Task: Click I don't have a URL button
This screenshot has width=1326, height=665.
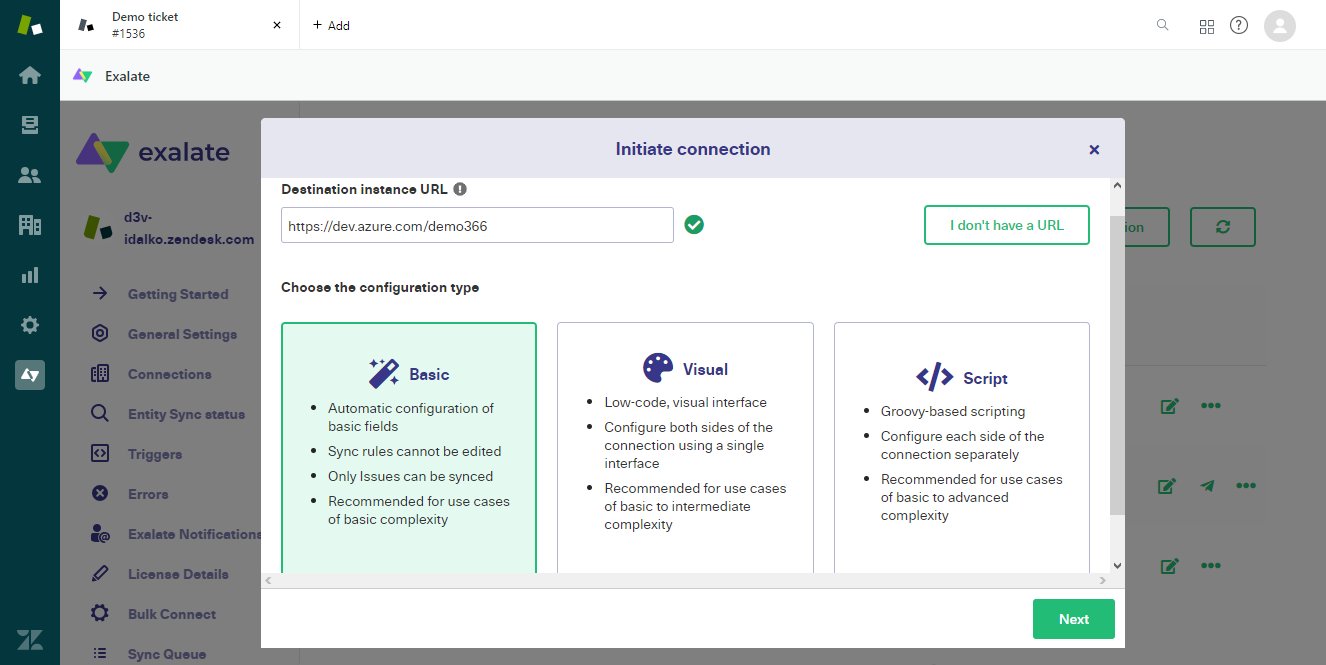Action: pyautogui.click(x=1007, y=225)
